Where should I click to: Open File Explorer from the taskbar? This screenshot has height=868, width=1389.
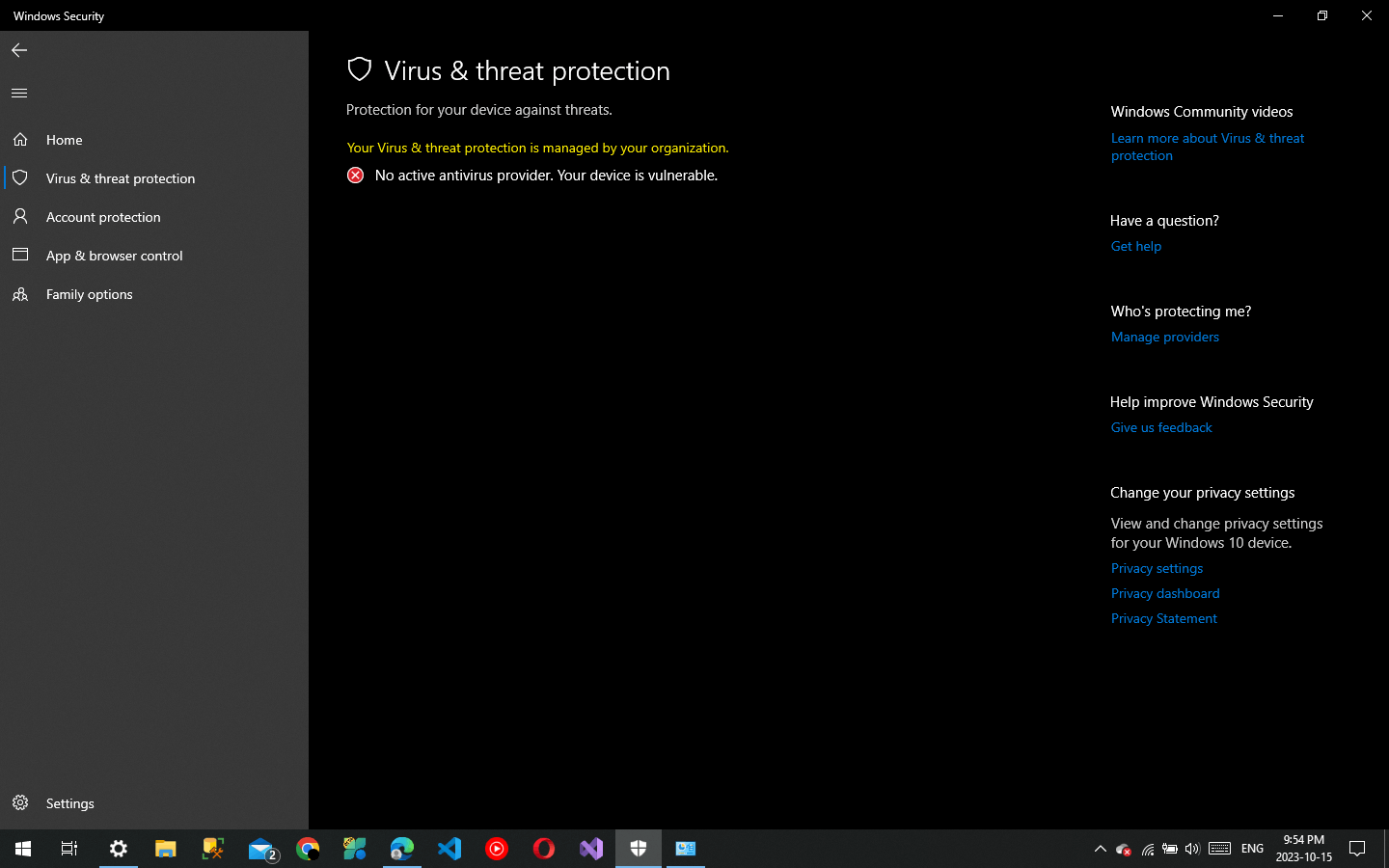click(x=166, y=849)
